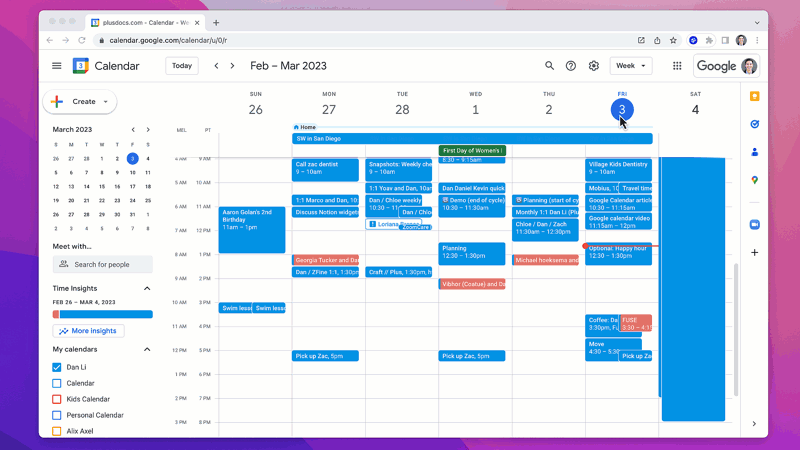Open the SW in San Diego event
Image resolution: width=800 pixels, height=450 pixels.
(472, 138)
